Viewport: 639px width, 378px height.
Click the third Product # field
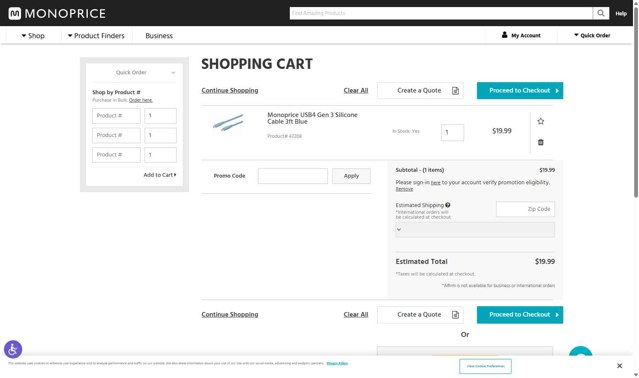click(116, 155)
